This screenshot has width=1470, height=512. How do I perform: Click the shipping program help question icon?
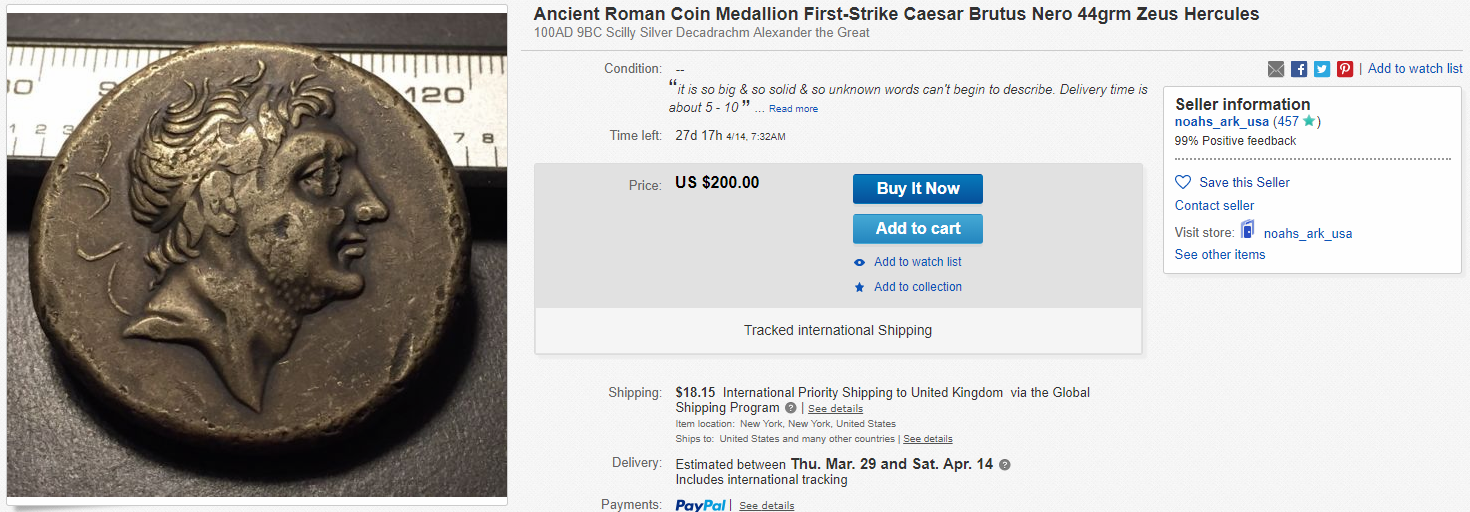coord(791,408)
